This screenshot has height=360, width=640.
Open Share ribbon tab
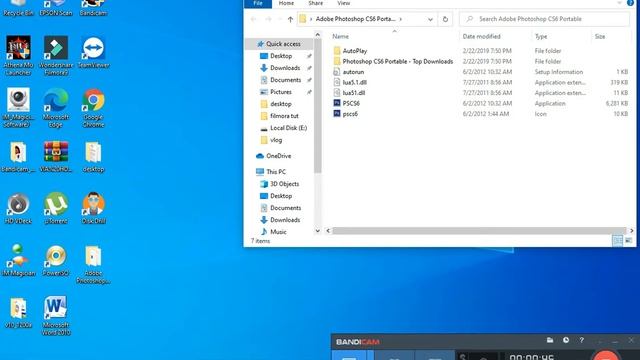point(316,3)
